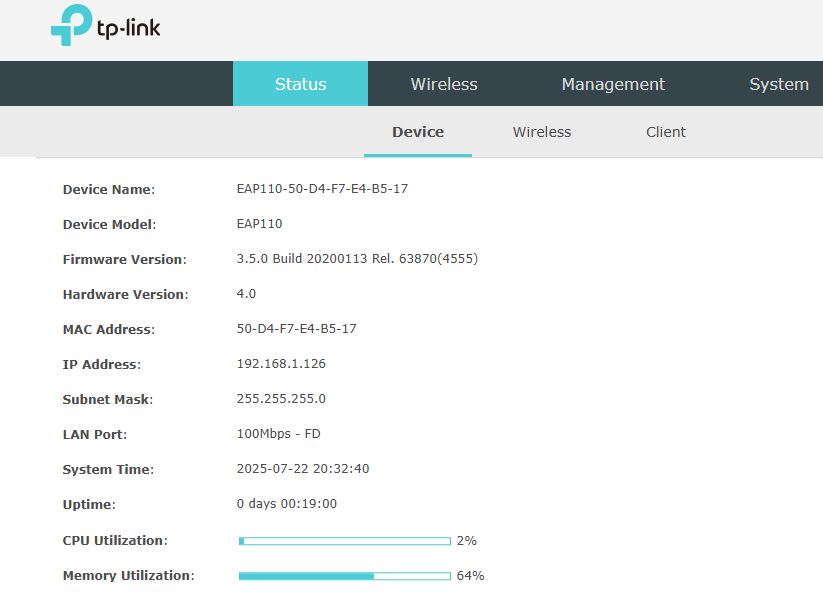The width and height of the screenshot is (823, 592).
Task: Click the Hardware Version label
Action: [125, 294]
